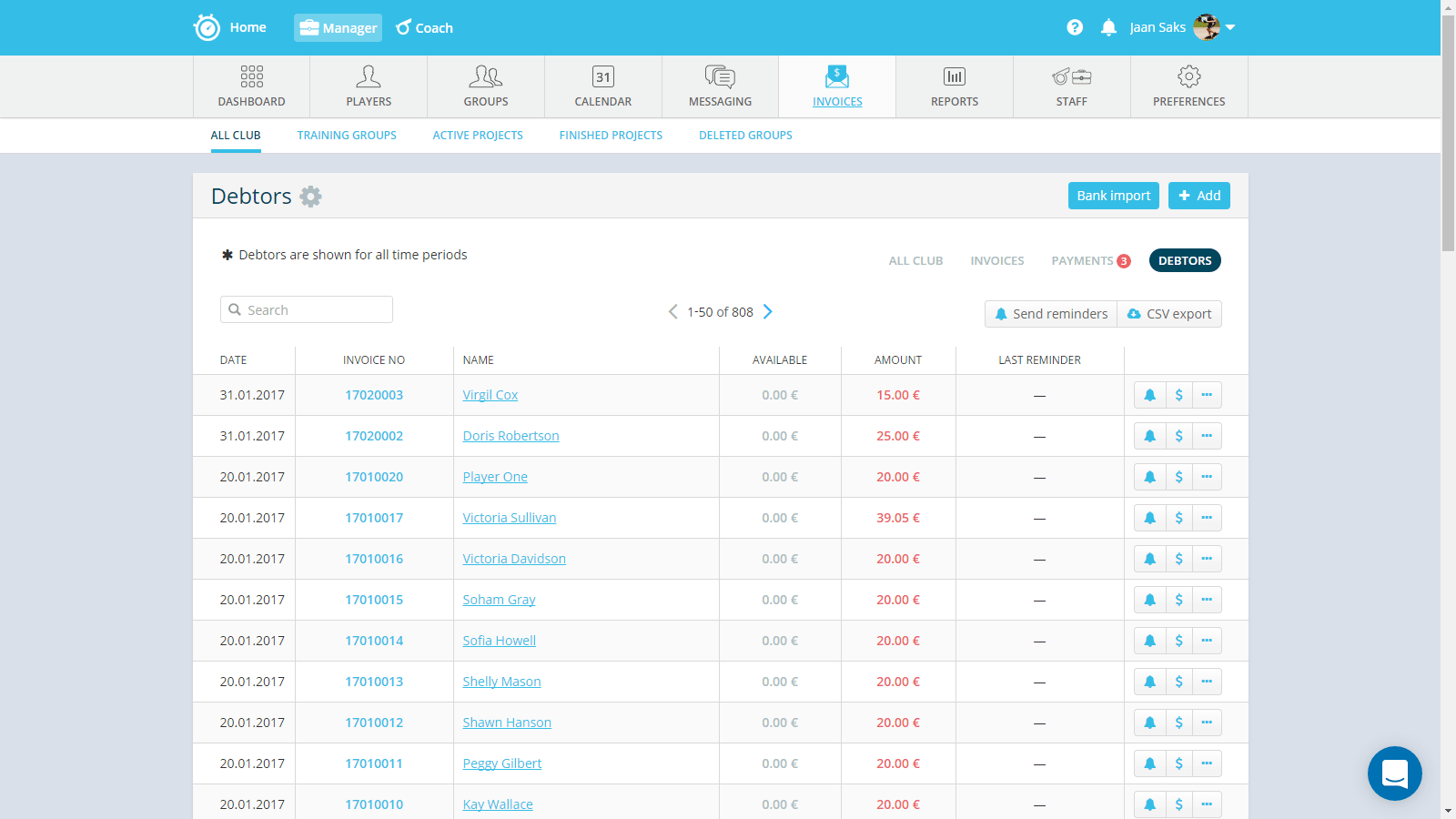Open the Calendar section
Viewport: 1456px width, 819px height.
602,86
